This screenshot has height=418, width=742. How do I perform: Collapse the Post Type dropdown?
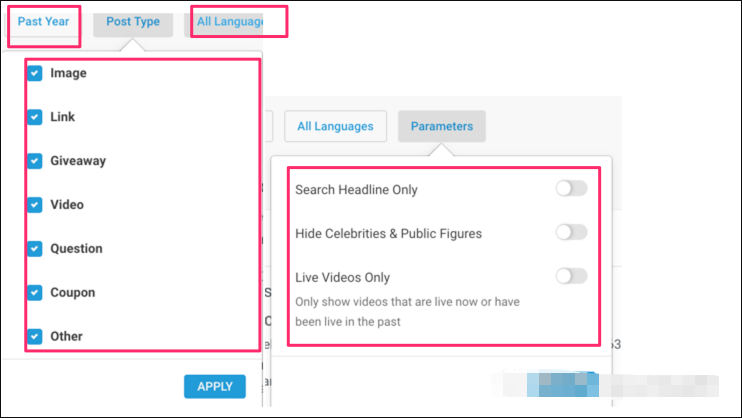[133, 21]
